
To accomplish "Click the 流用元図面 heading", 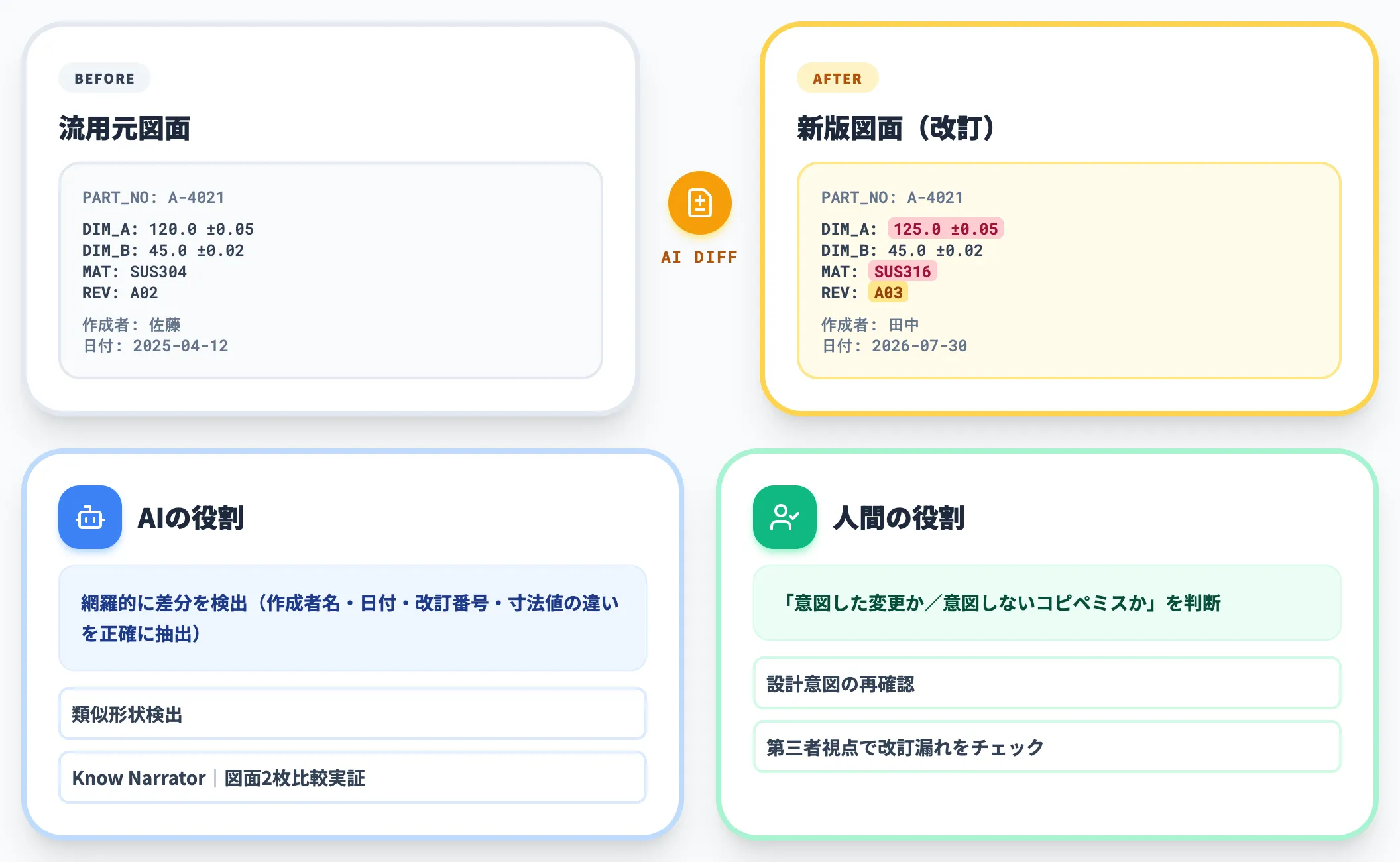I will click(x=125, y=128).
